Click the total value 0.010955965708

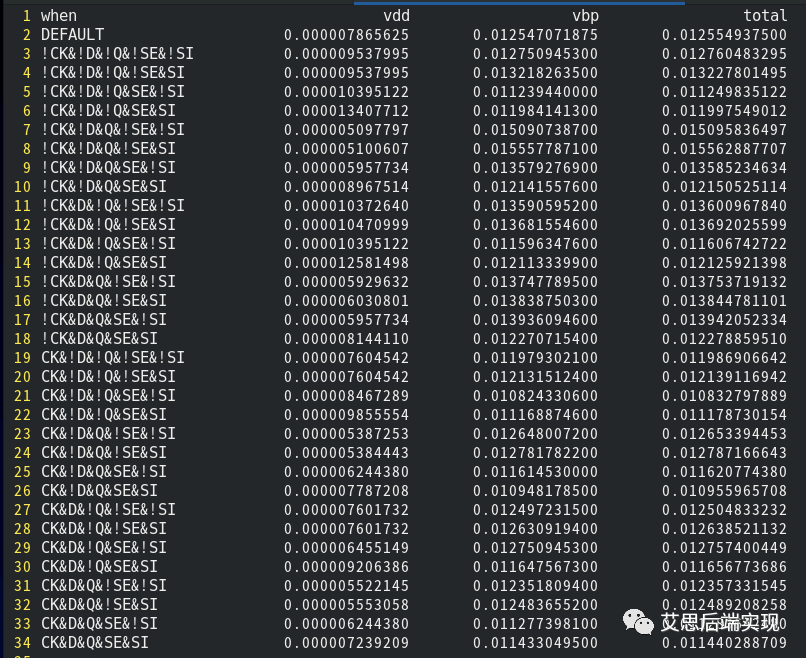pos(724,491)
